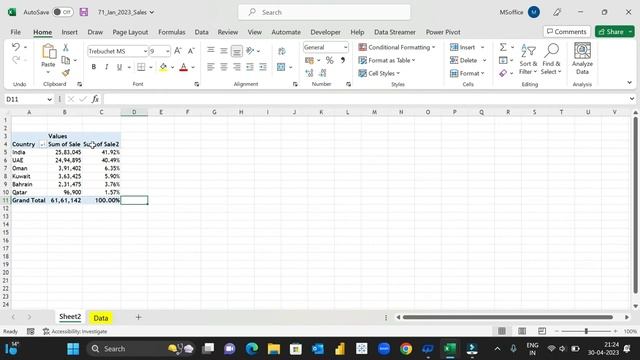Screen dimensions: 640x360
Task: Click the Wrap Text icon
Action: coord(282,51)
